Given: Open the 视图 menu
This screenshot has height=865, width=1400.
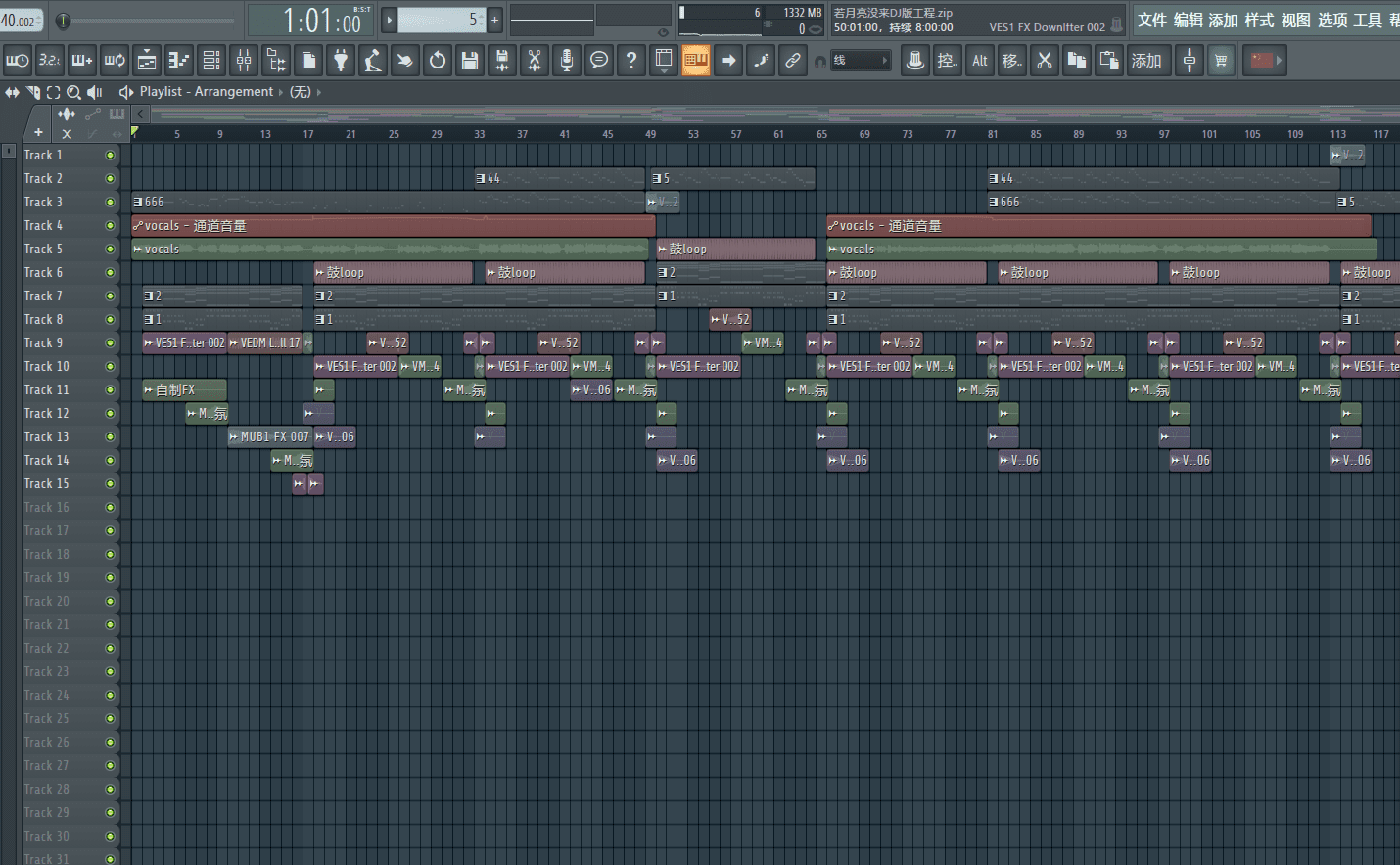Looking at the screenshot, I should coord(1295,20).
